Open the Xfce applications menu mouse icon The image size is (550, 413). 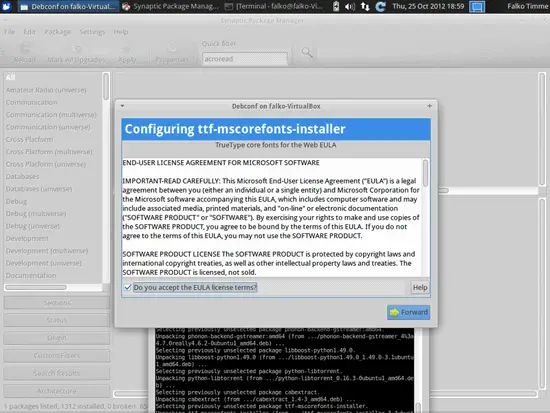(7, 6)
